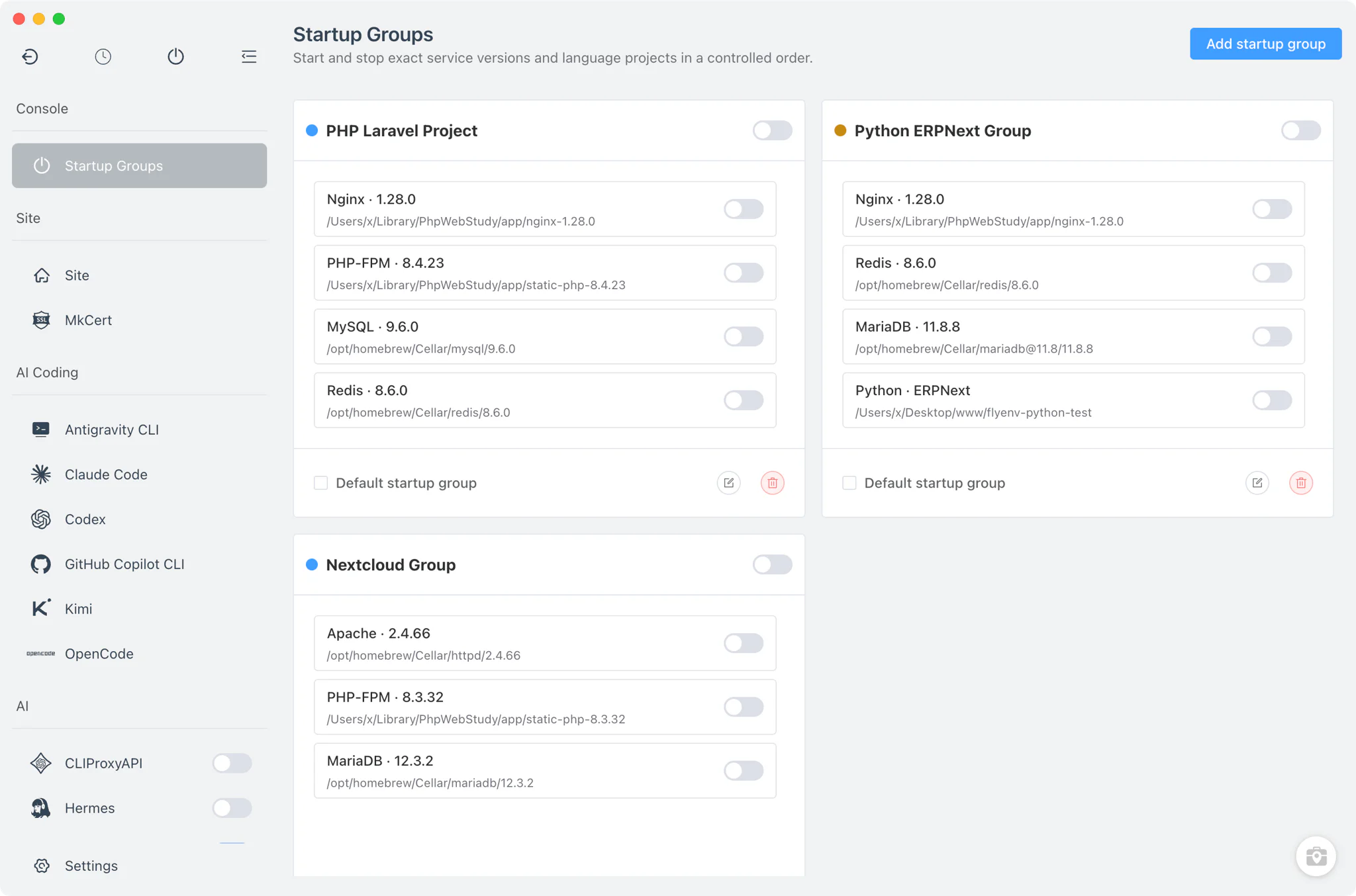Turn on Python ERPNext project toggle
The height and width of the screenshot is (896, 1356).
point(1272,400)
